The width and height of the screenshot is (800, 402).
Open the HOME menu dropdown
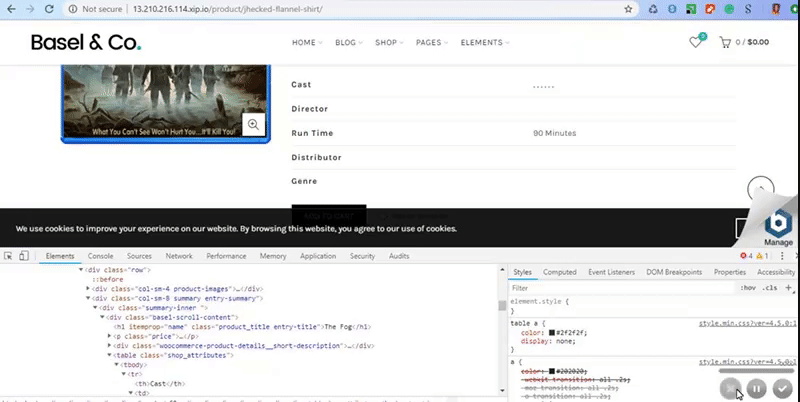[x=307, y=42]
